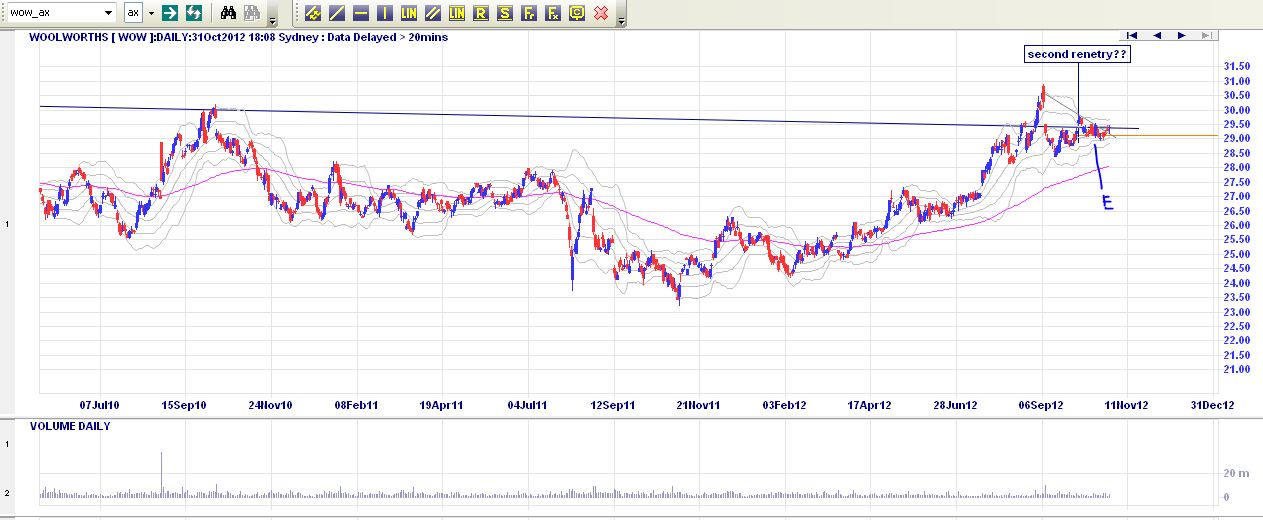Screen dimensions: 1263x520
Task: Click the 20 m volume axis label
Action: click(1235, 473)
